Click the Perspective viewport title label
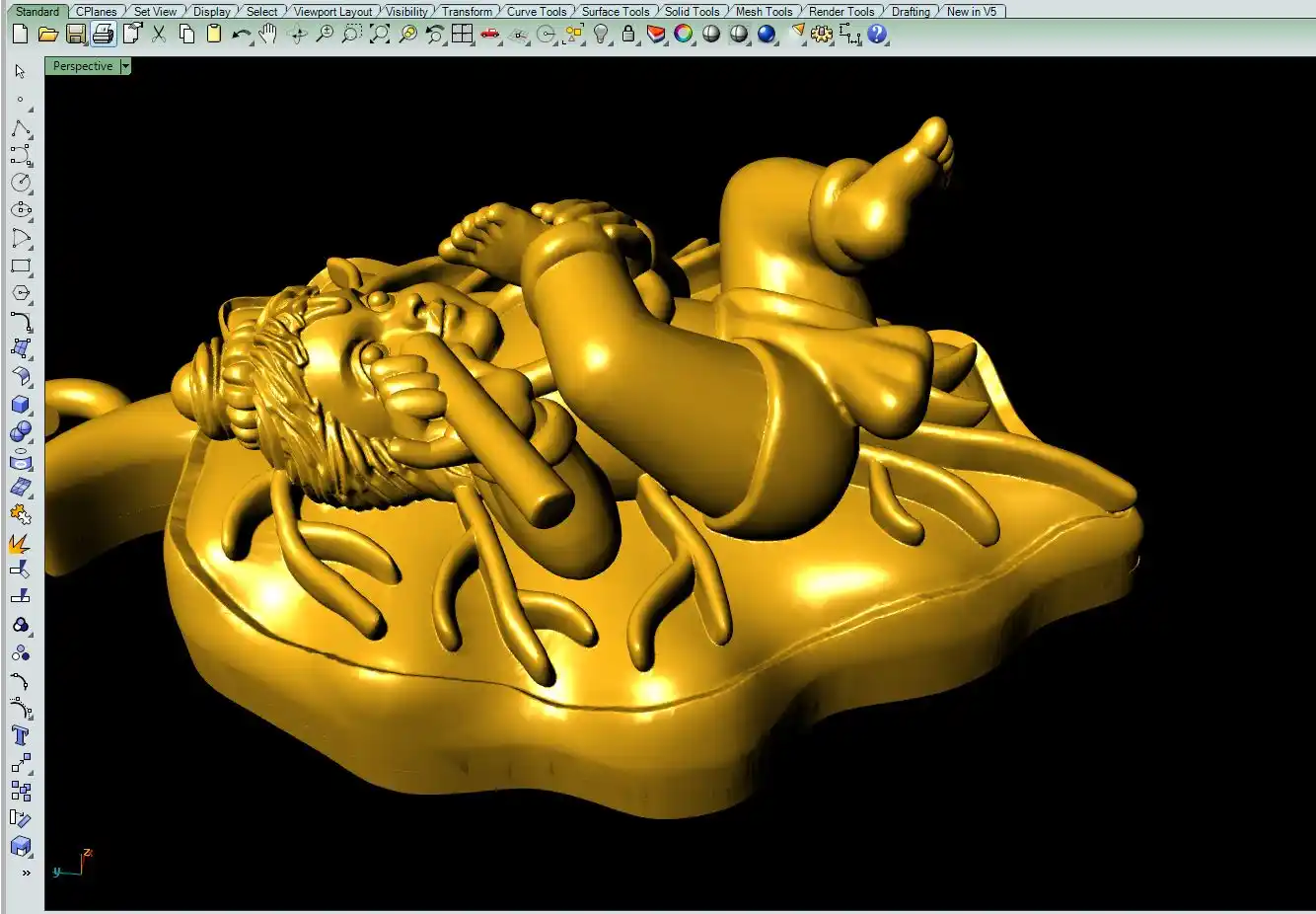 click(83, 66)
